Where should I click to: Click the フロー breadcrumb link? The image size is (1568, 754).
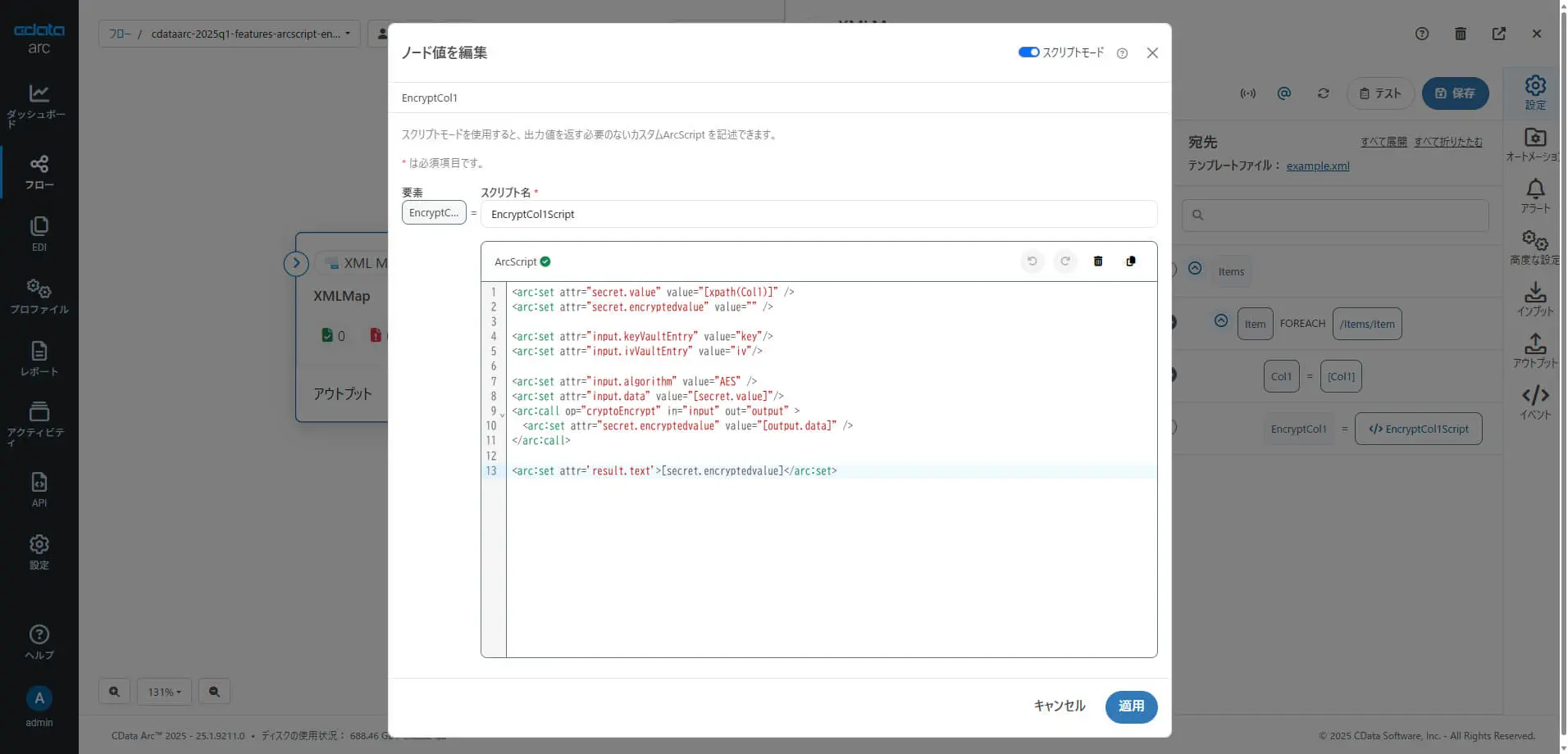(x=120, y=34)
